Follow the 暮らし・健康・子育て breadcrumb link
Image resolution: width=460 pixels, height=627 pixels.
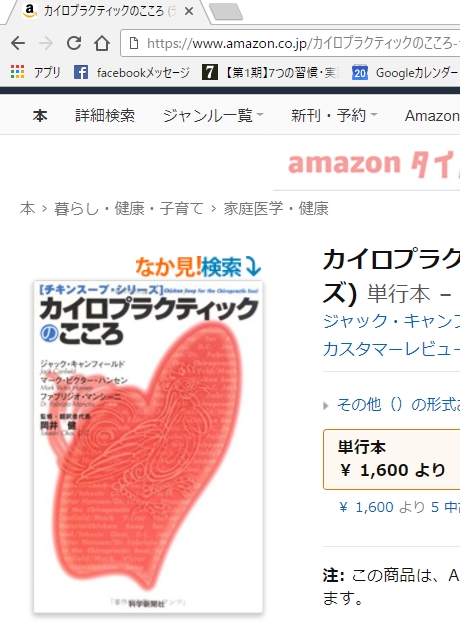pyautogui.click(x=129, y=209)
